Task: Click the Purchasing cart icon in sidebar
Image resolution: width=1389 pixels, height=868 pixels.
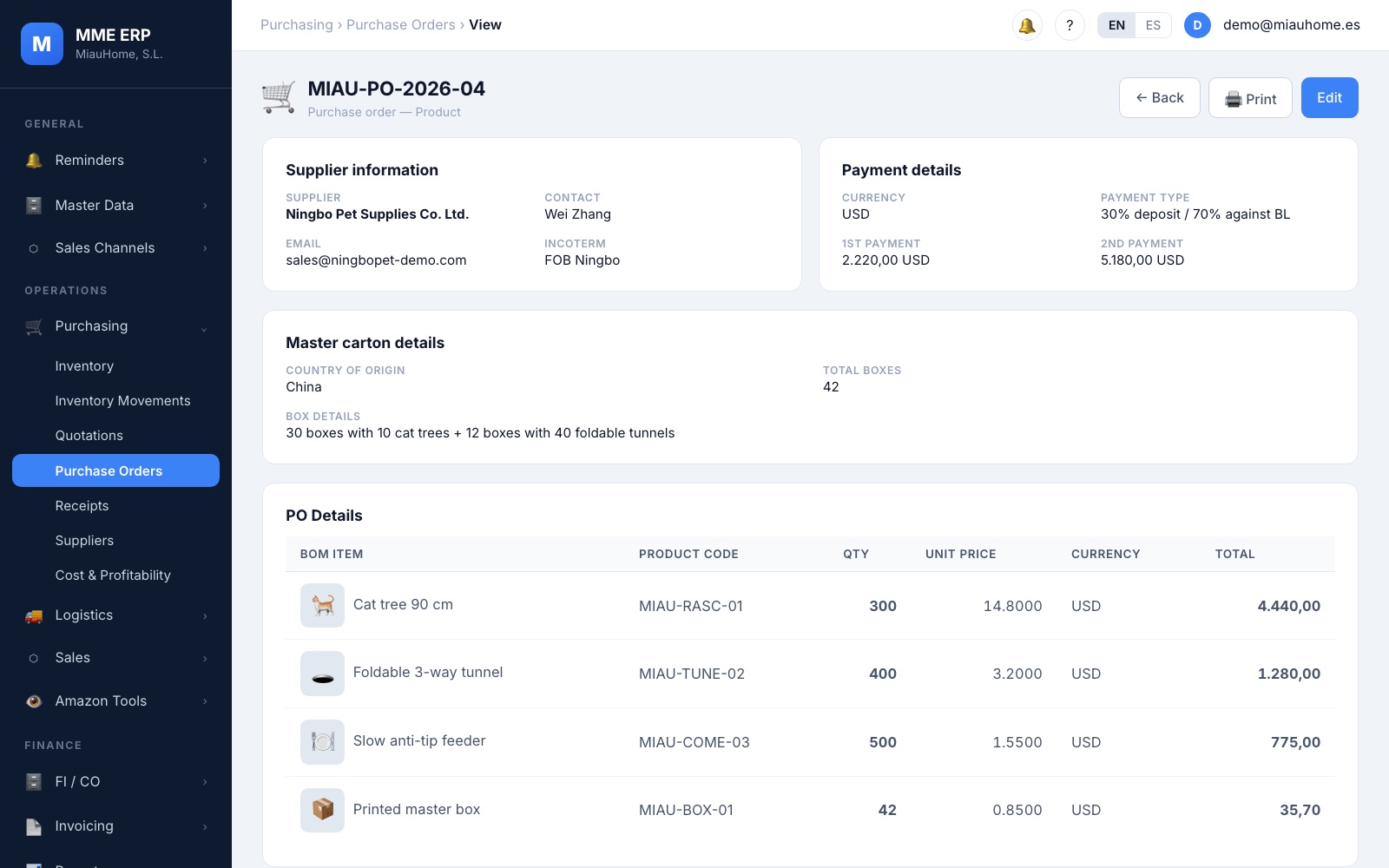Action: 34,326
